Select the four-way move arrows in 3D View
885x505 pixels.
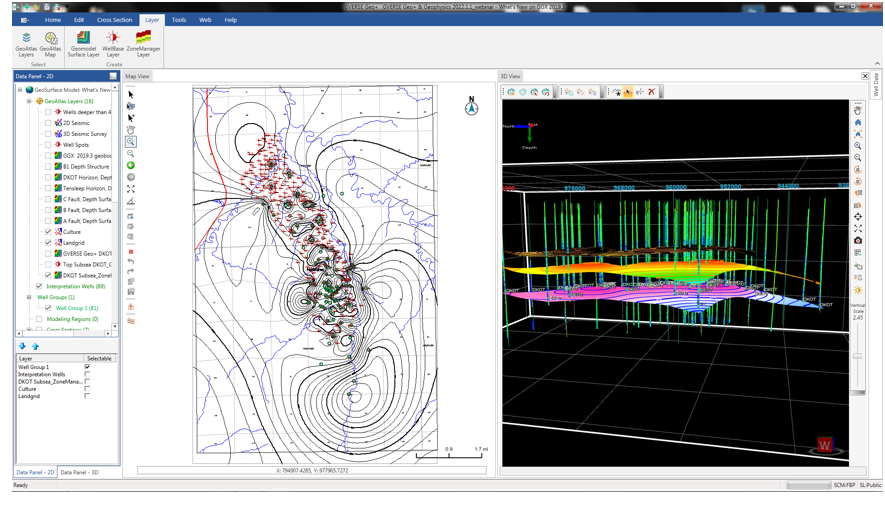coord(858,217)
